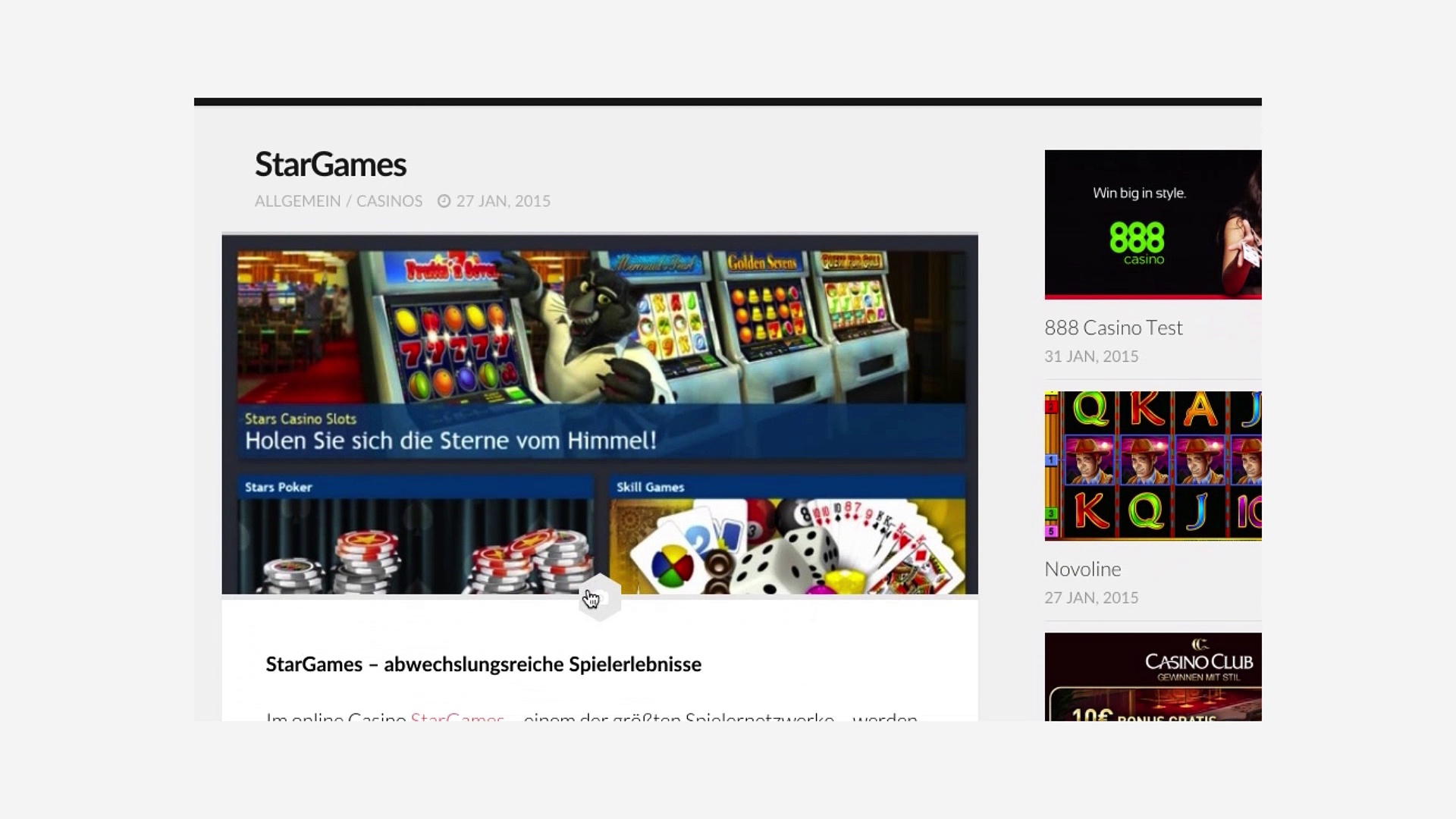Click the red StarGames link in the text
Viewport: 1456px width, 819px height.
(457, 717)
